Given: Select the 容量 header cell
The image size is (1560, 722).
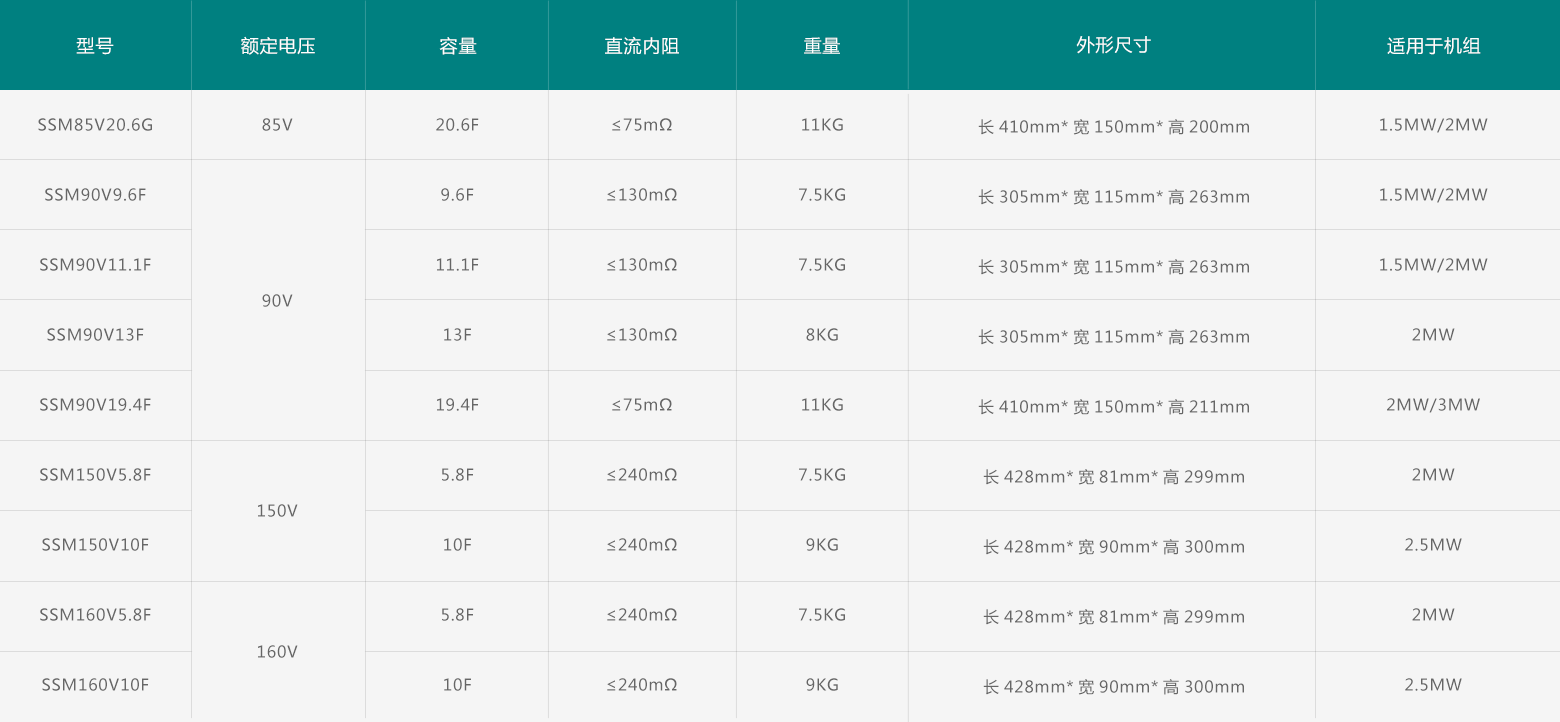Looking at the screenshot, I should (457, 46).
